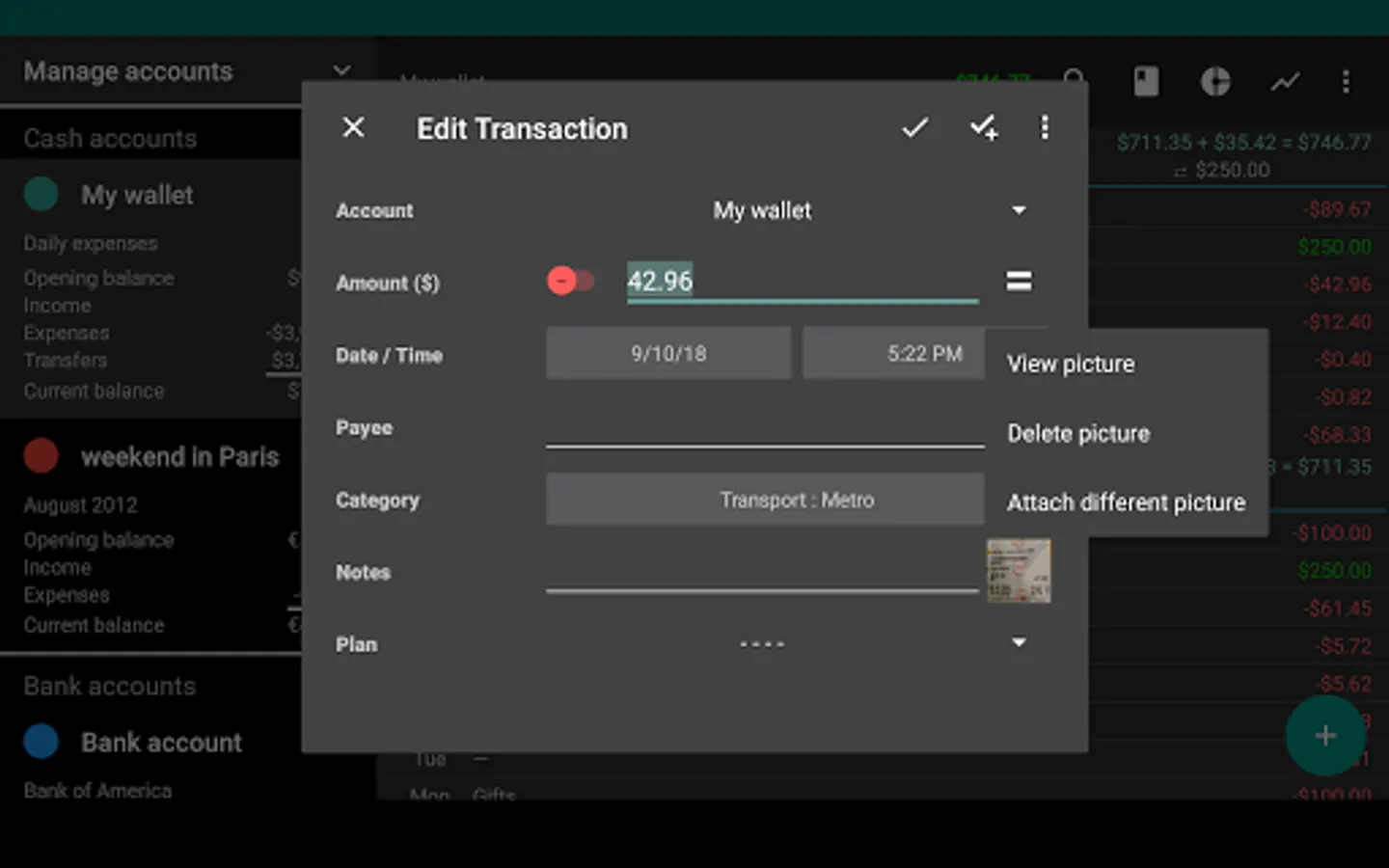Collapse the Manage accounts chevron
The image size is (1389, 868).
[x=341, y=70]
